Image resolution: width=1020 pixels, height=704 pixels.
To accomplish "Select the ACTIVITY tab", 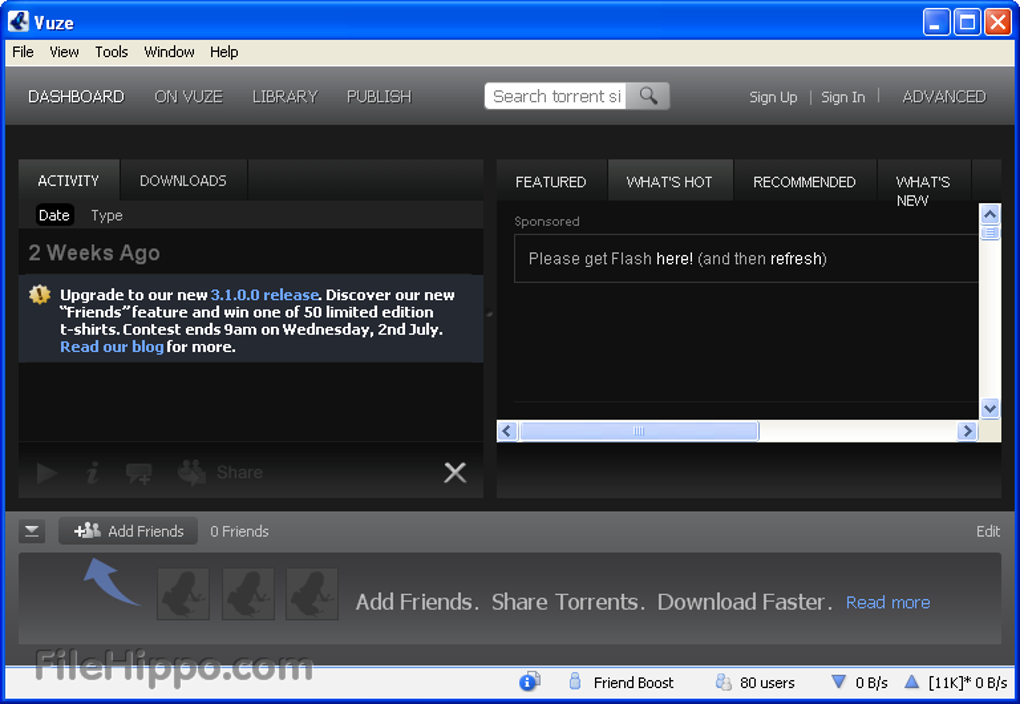I will 68,180.
